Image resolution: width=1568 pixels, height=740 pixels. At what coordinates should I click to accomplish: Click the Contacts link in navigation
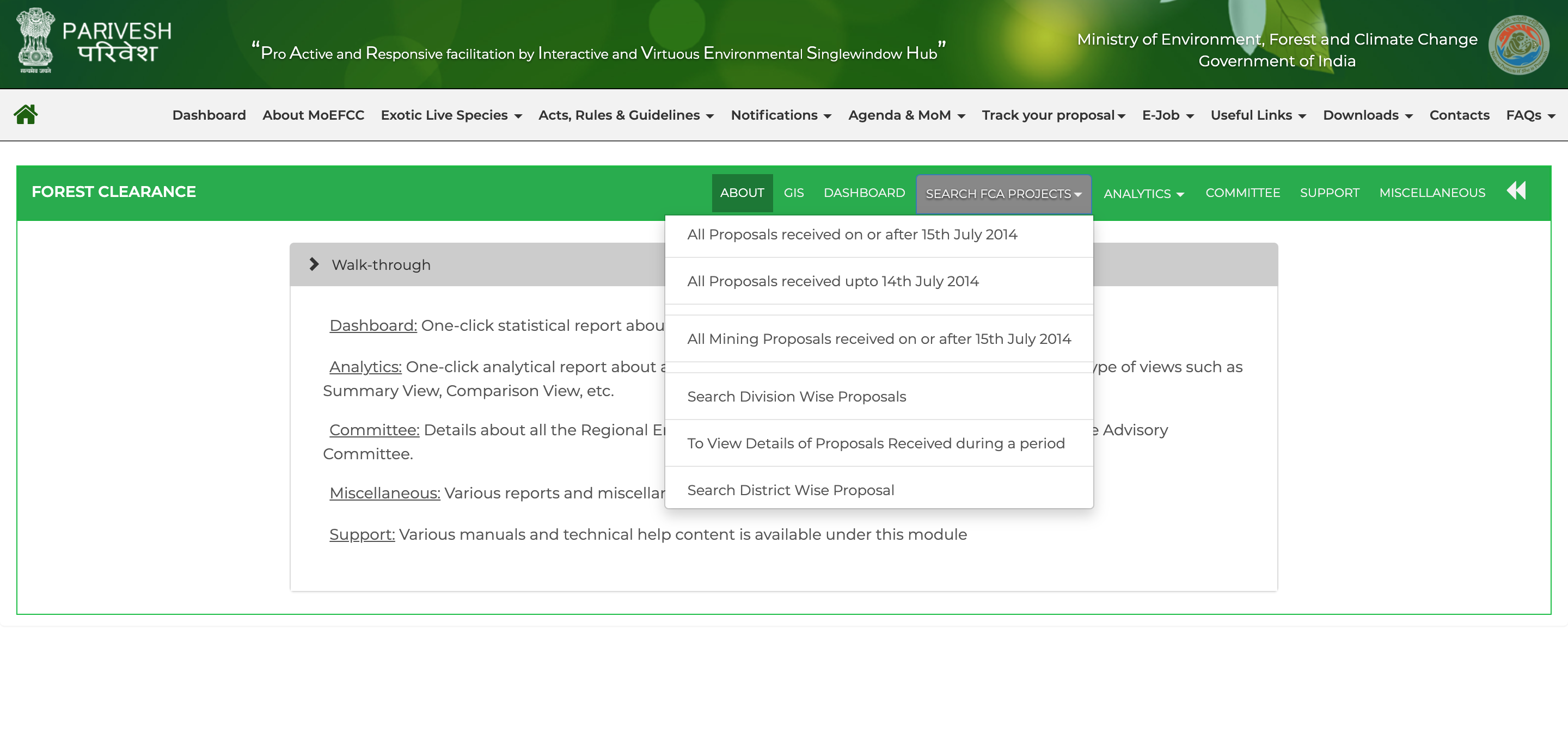click(x=1459, y=115)
